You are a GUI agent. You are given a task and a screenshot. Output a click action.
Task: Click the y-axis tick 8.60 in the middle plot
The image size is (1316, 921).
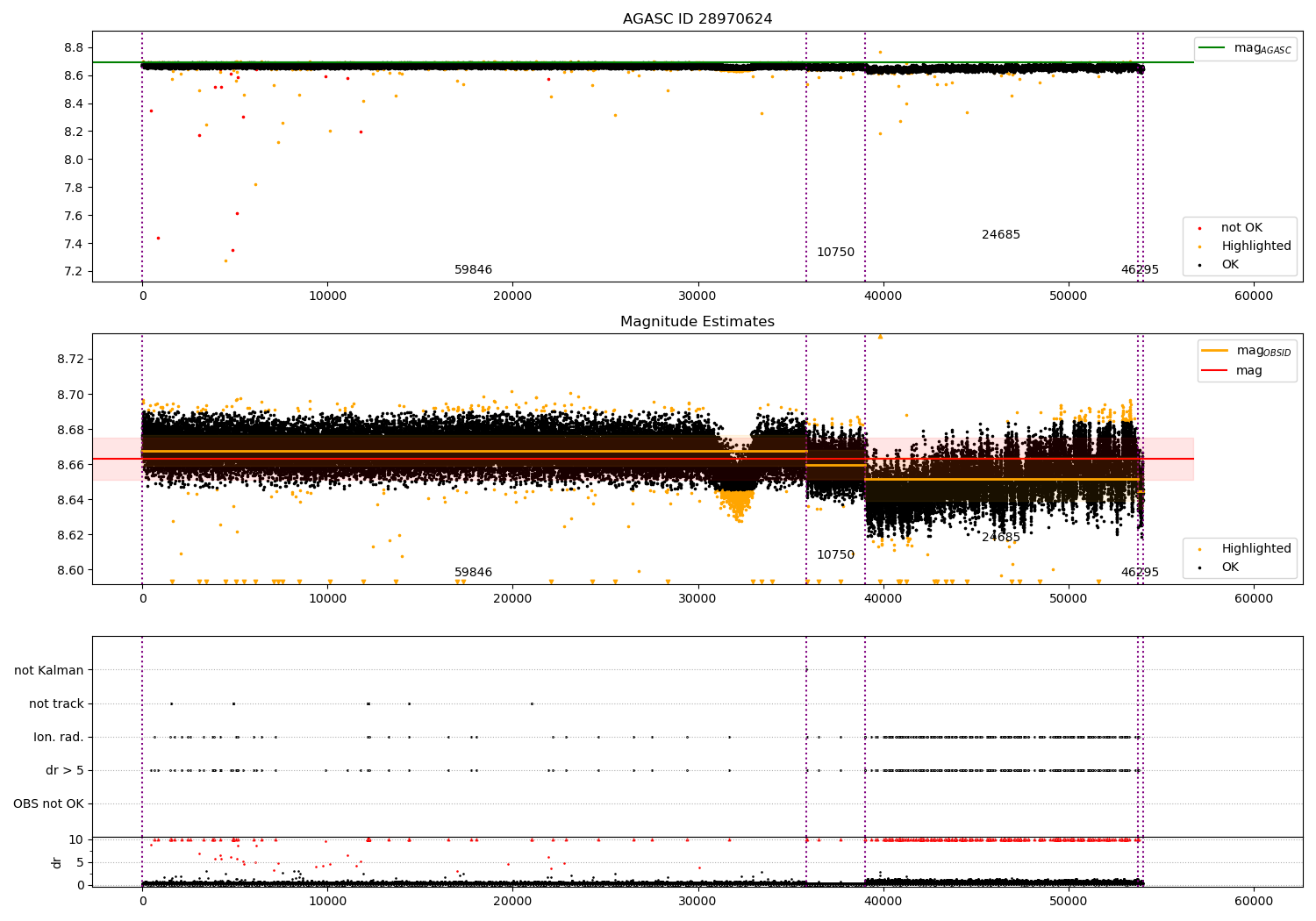click(x=70, y=570)
